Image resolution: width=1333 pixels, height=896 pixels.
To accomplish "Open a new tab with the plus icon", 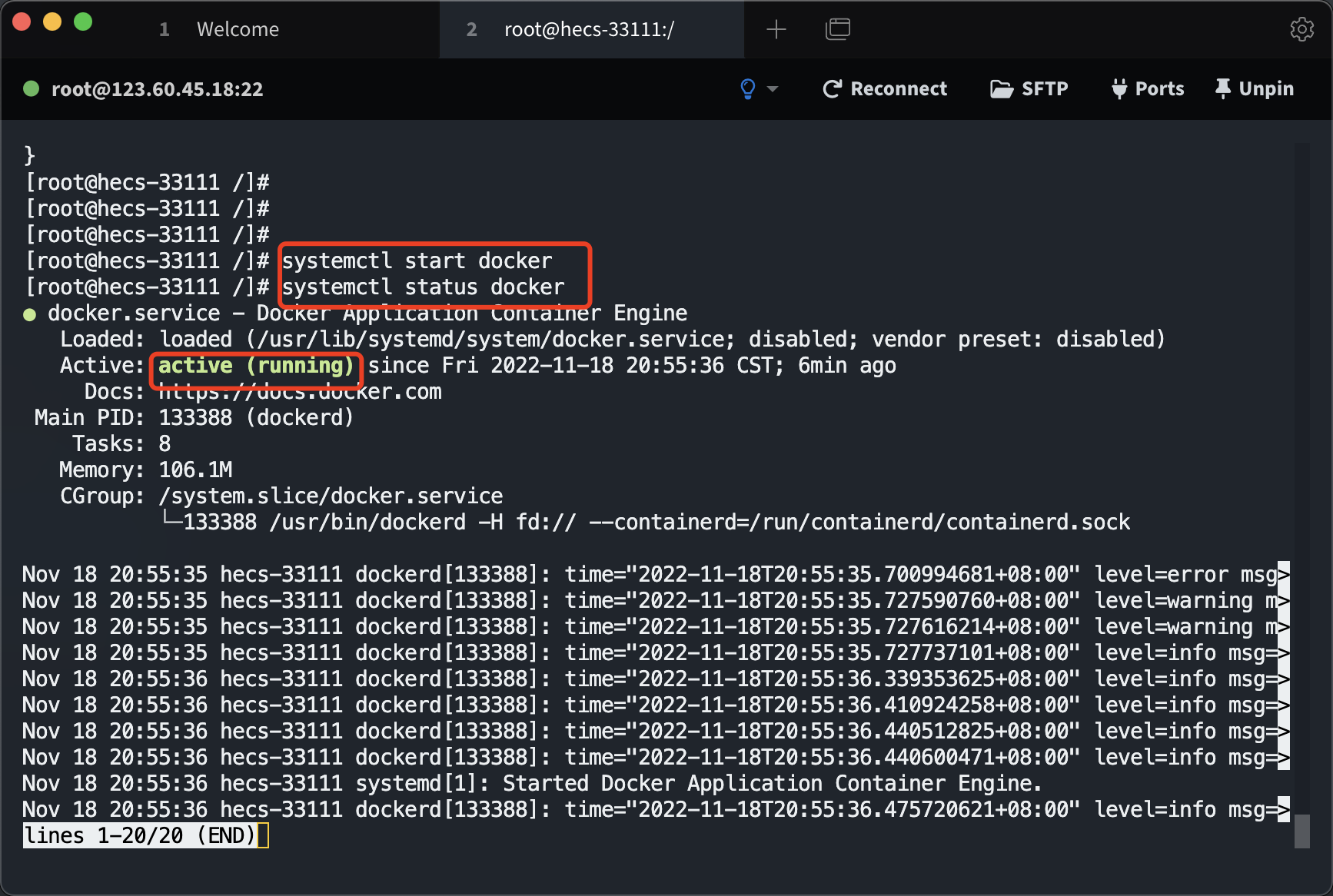I will coord(776,29).
